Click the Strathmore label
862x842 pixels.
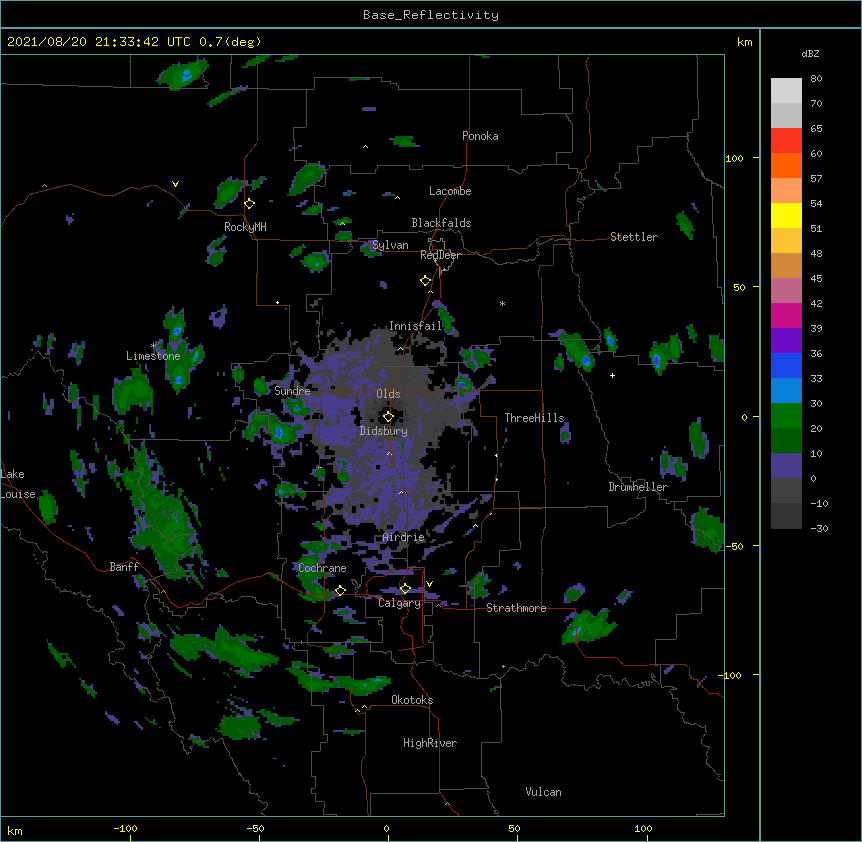coord(516,608)
